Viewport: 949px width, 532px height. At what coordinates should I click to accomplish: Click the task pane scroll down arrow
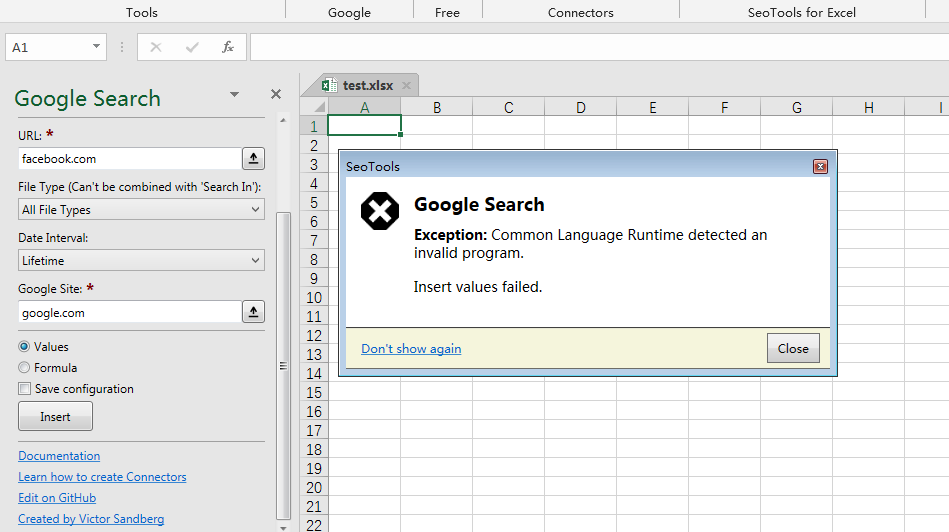click(283, 528)
